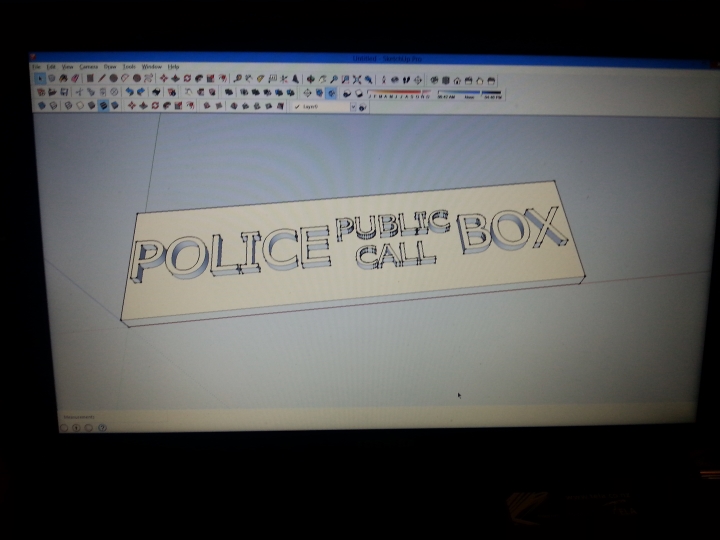Click the Save floppy disk icon
Image resolution: width=720 pixels, height=540 pixels.
point(64,92)
